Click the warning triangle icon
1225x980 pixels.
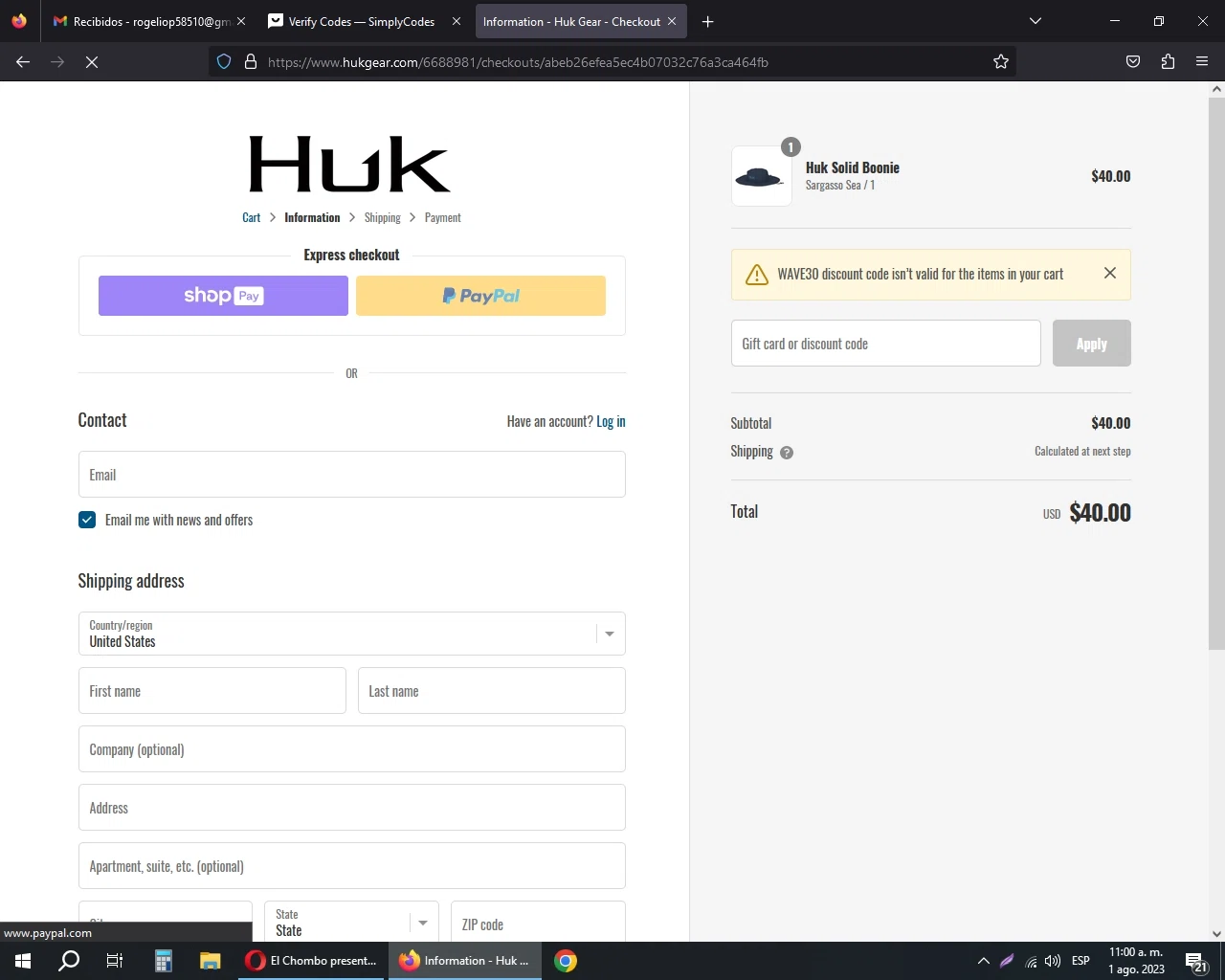[757, 275]
